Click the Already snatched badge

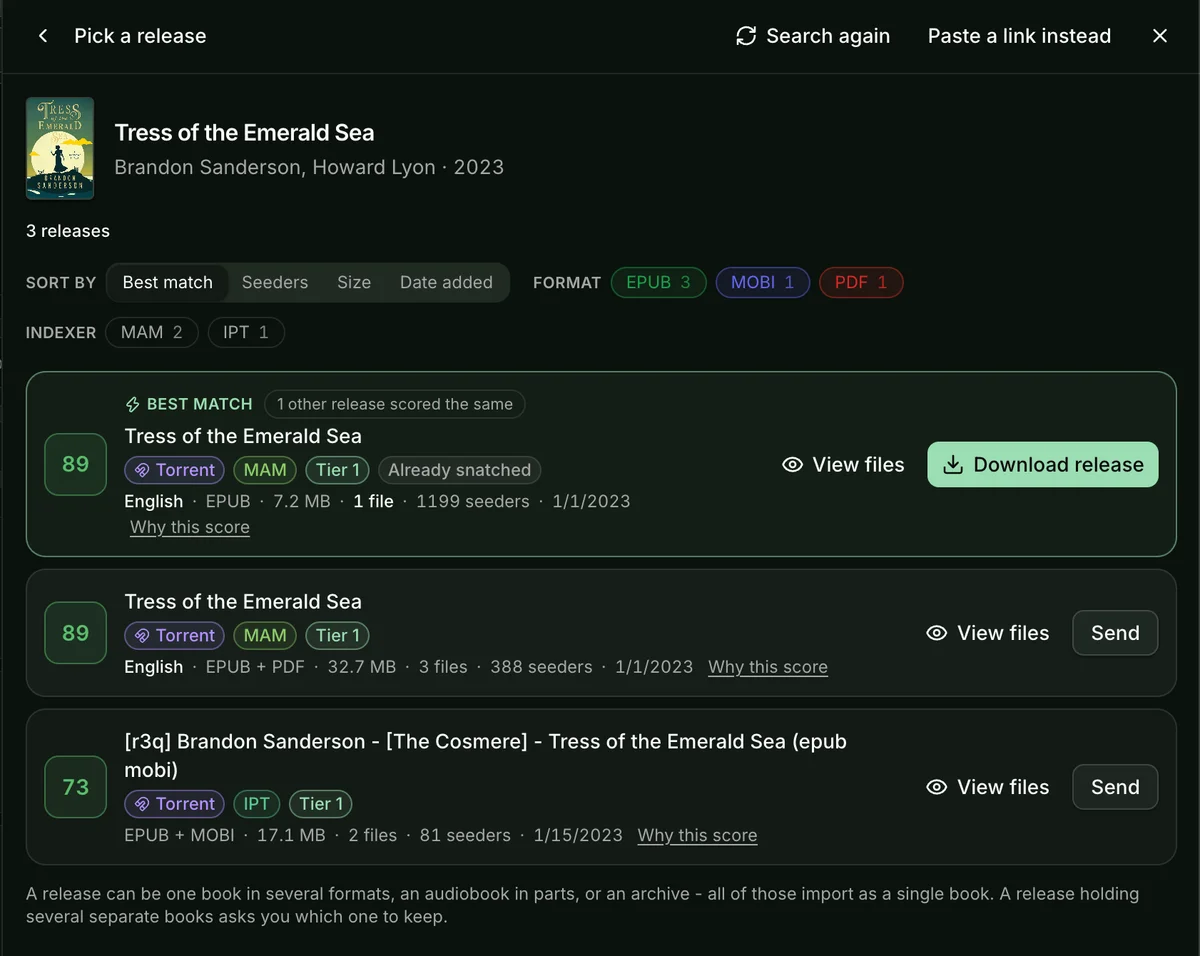[x=460, y=470]
